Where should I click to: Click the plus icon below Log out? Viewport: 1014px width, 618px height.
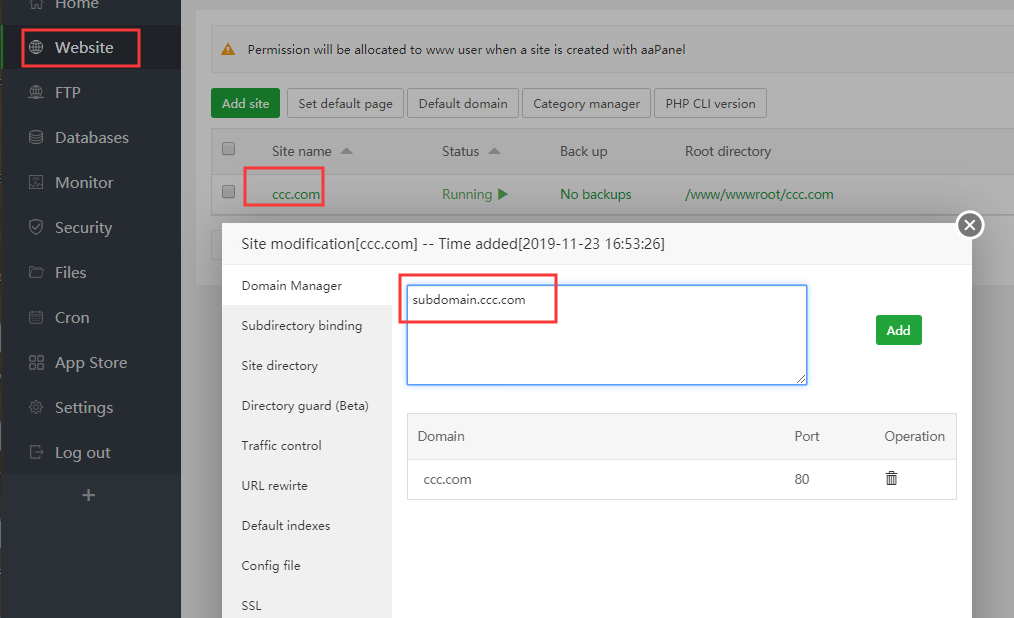(x=88, y=495)
